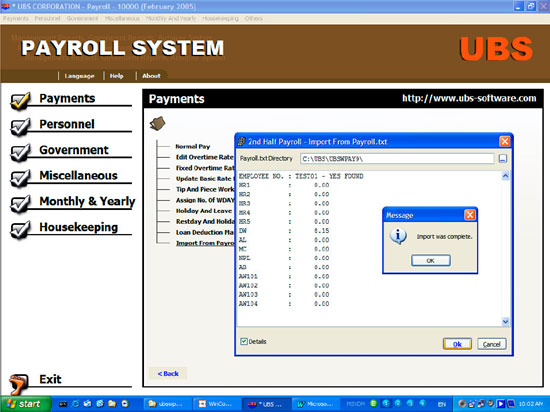
Task: Open Help in the header bar
Action: pos(116,76)
